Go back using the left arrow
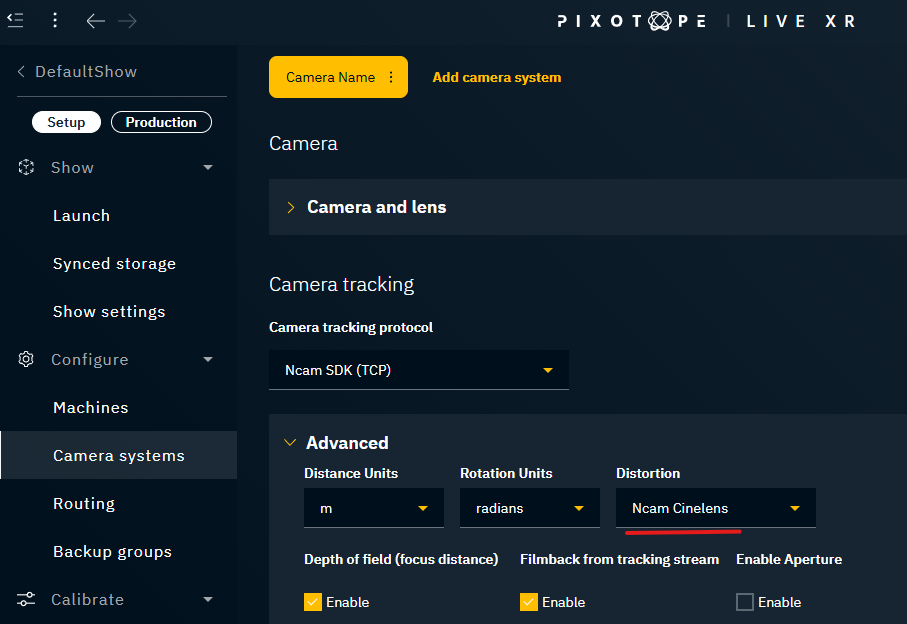The width and height of the screenshot is (907, 624). click(95, 20)
